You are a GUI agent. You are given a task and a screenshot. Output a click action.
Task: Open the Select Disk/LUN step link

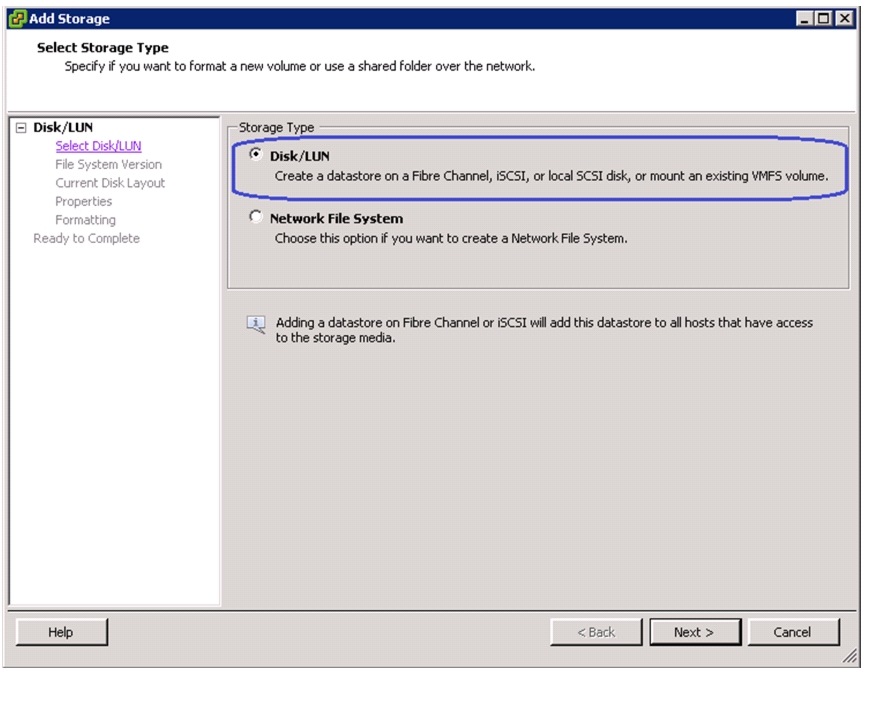pos(98,146)
